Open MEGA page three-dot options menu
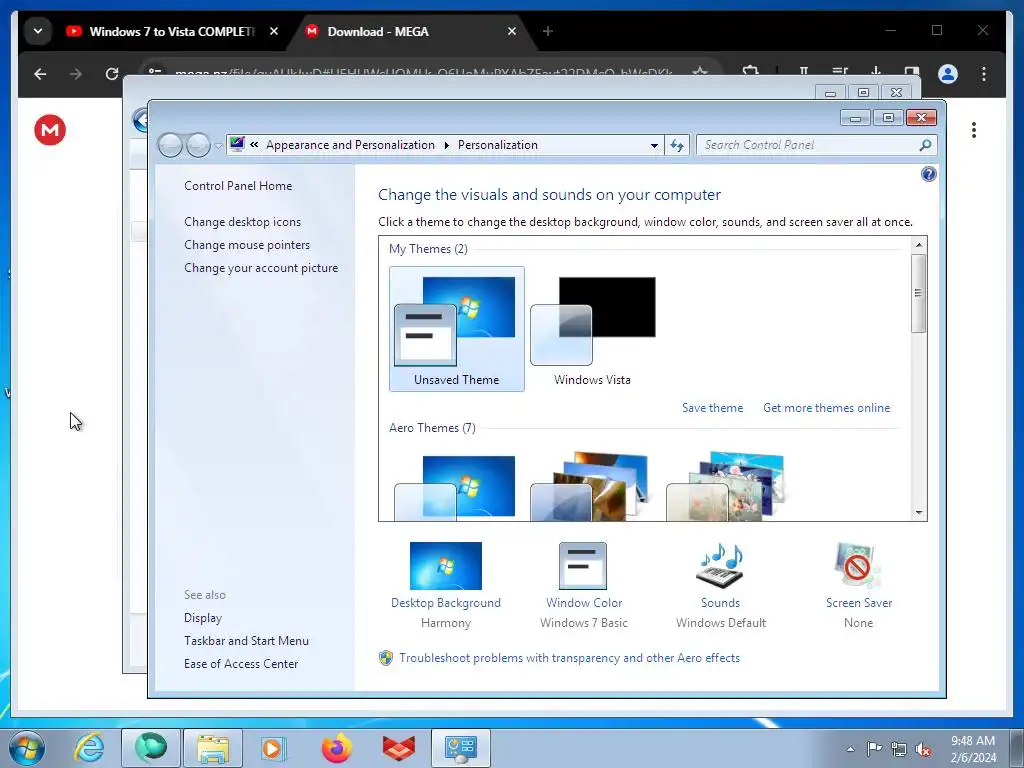The image size is (1024, 768). (973, 130)
